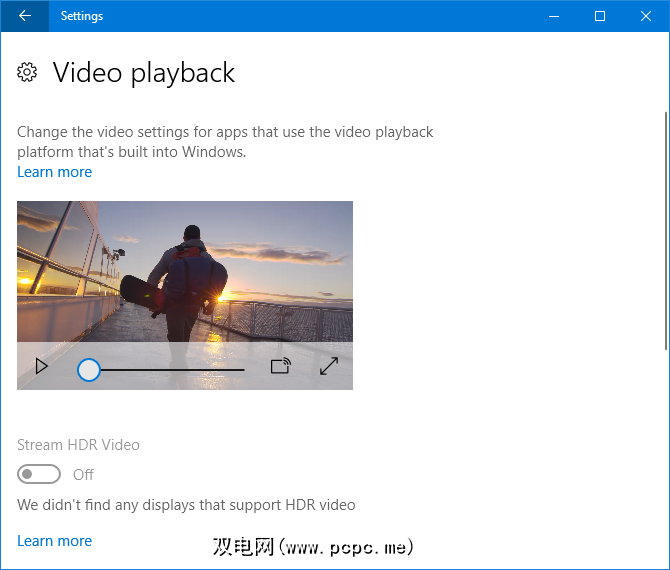Image resolution: width=670 pixels, height=570 pixels.
Task: Minimize the Settings window
Action: 554,16
